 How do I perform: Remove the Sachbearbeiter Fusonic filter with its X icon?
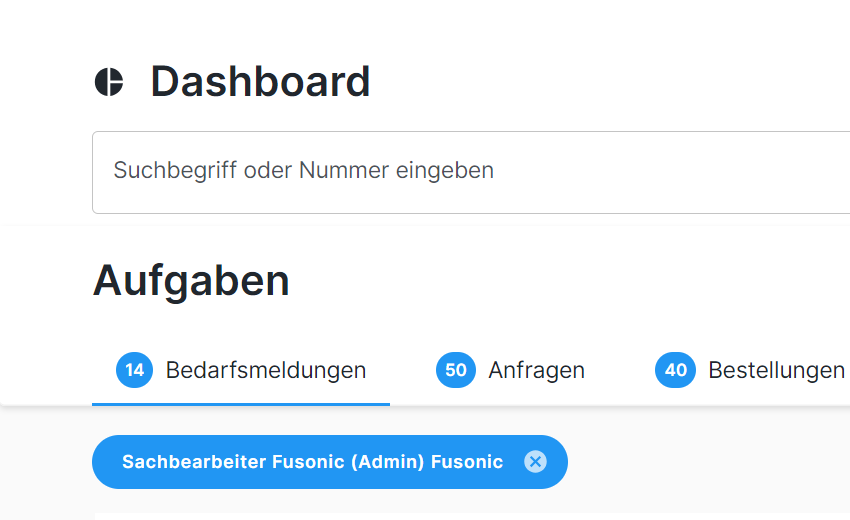536,461
